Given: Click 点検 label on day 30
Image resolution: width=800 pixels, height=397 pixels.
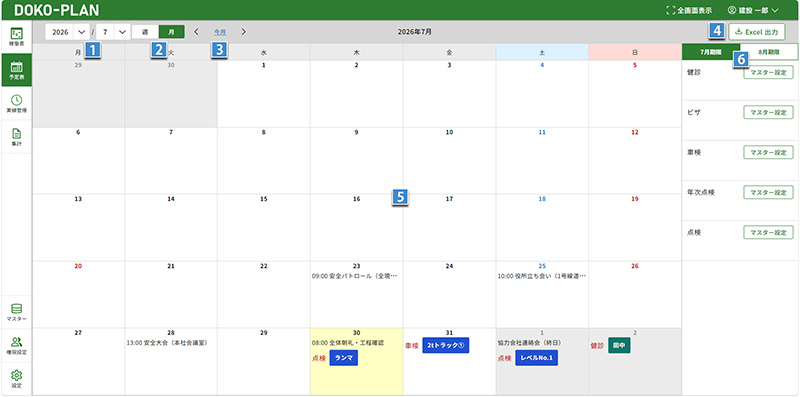Looking at the screenshot, I should point(318,358).
